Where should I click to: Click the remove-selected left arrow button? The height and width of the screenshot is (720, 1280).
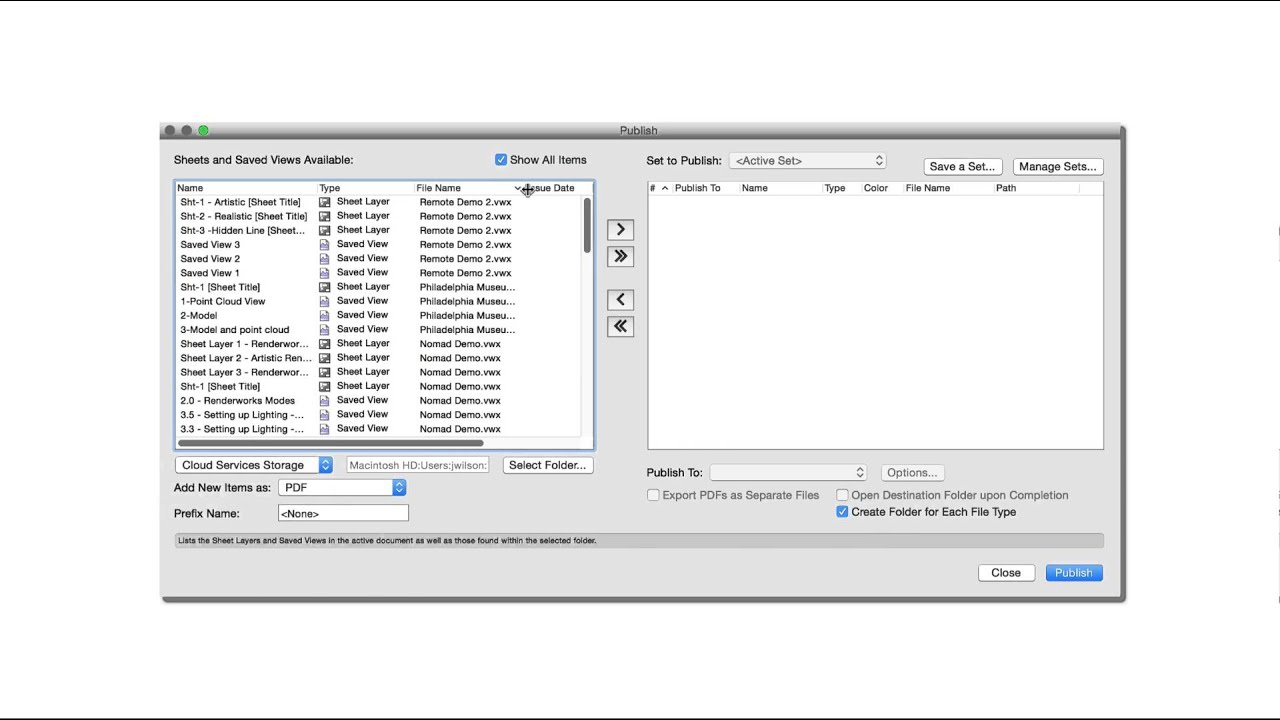[620, 299]
